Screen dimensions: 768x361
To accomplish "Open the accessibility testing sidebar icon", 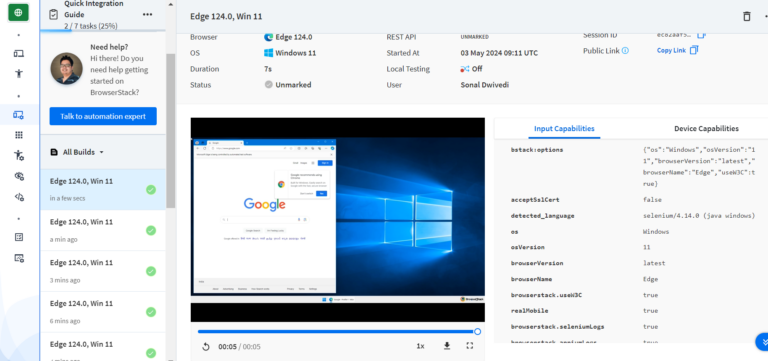I will point(19,73).
